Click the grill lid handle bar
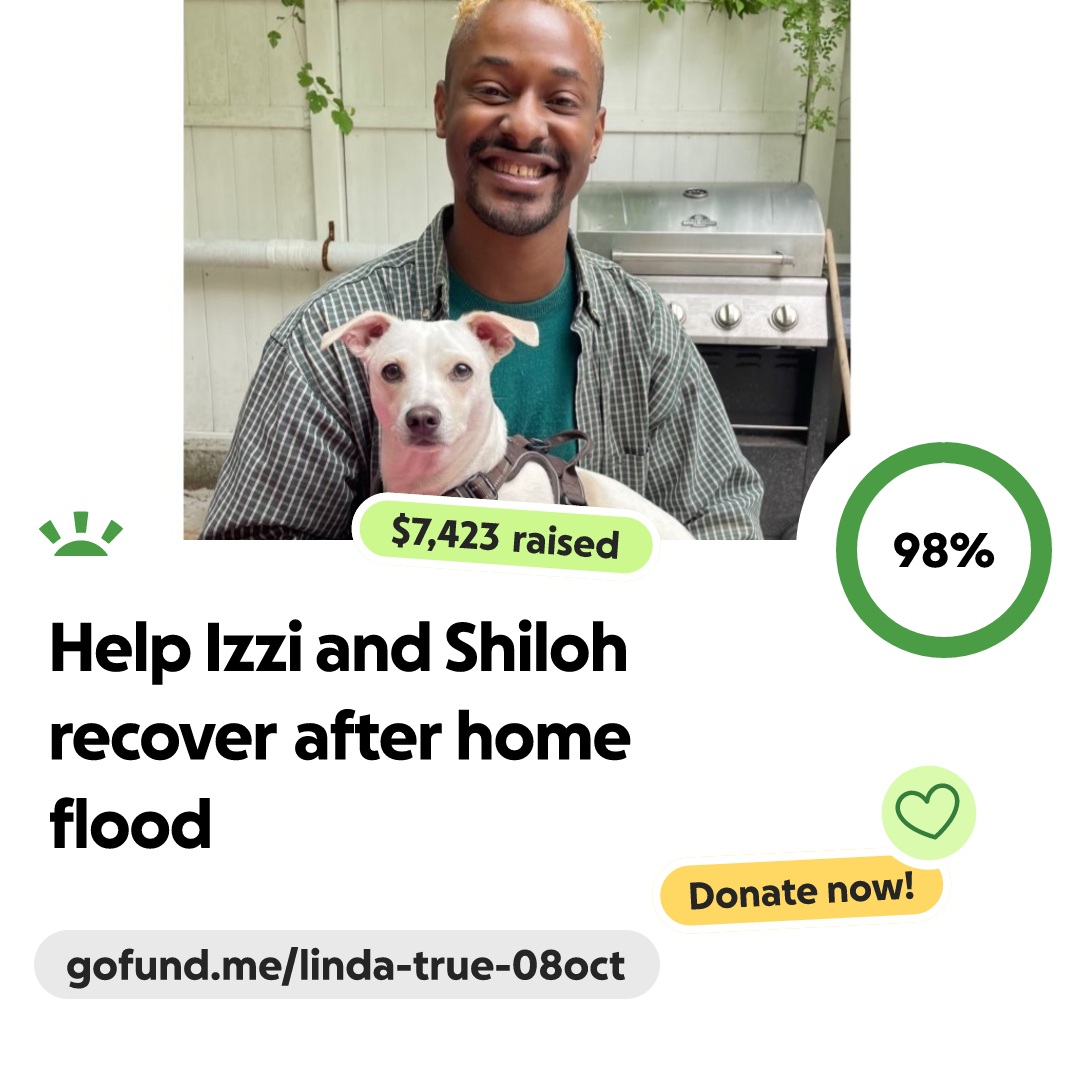 click(703, 258)
